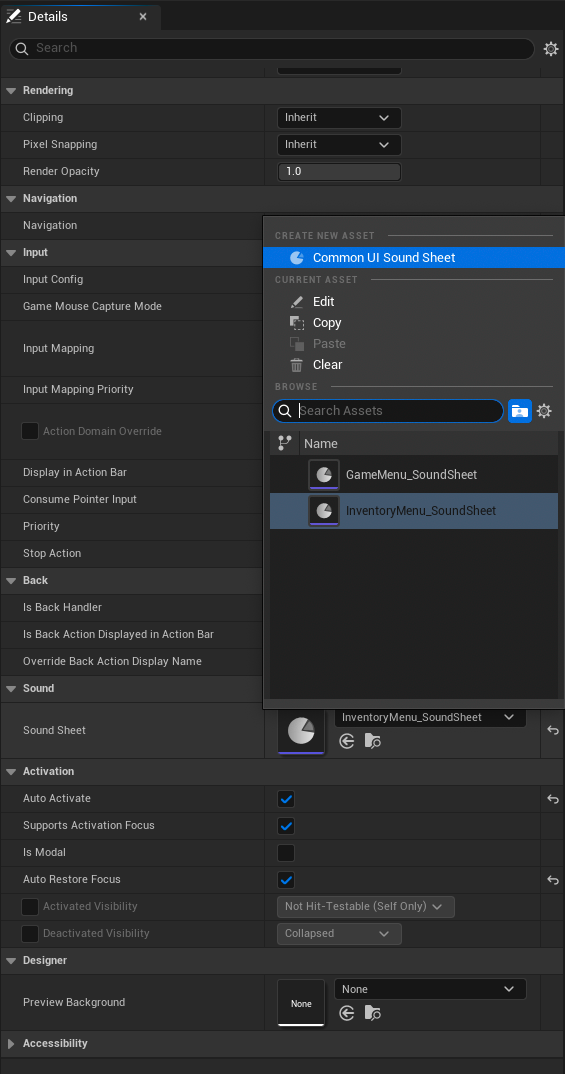
Task: Open Details panel settings gear
Action: pos(551,49)
